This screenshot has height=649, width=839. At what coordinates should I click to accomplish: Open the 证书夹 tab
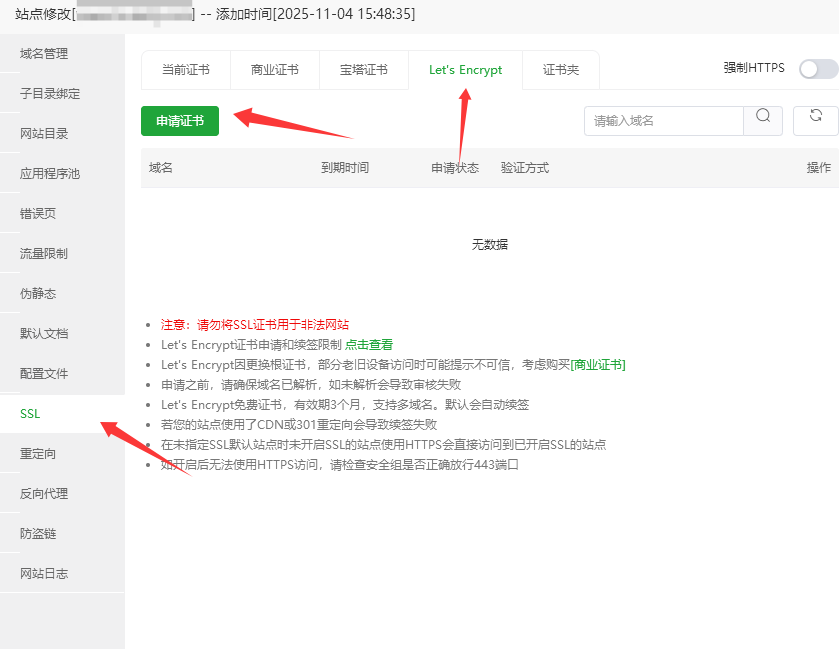[x=561, y=70]
